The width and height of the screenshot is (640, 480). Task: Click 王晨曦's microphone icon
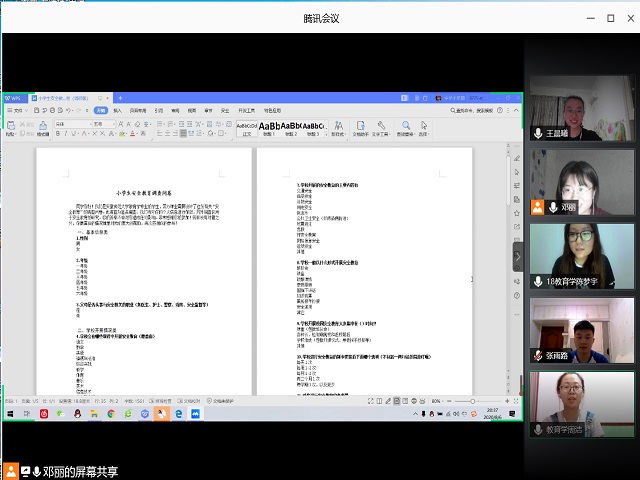pos(538,133)
